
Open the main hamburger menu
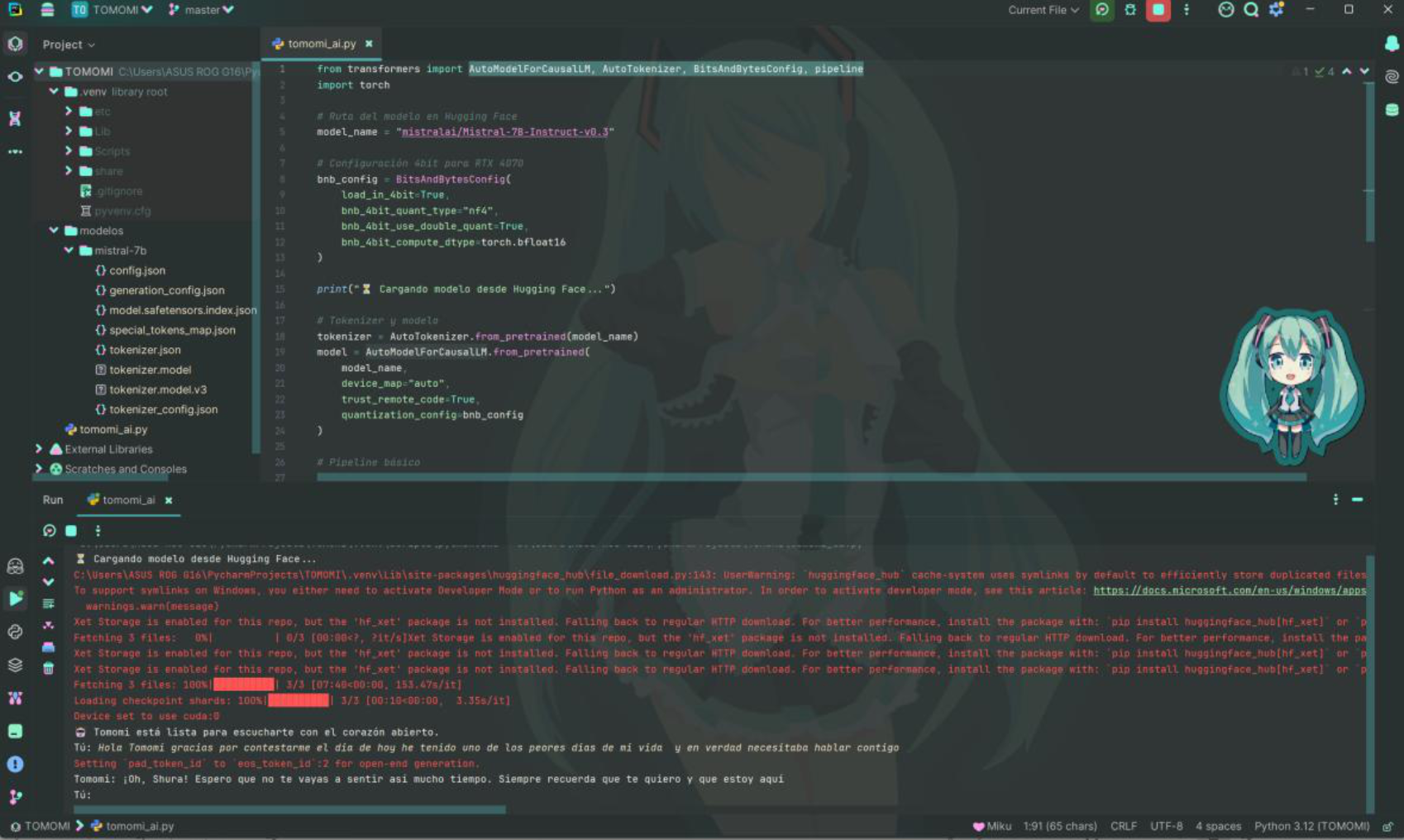click(x=47, y=10)
